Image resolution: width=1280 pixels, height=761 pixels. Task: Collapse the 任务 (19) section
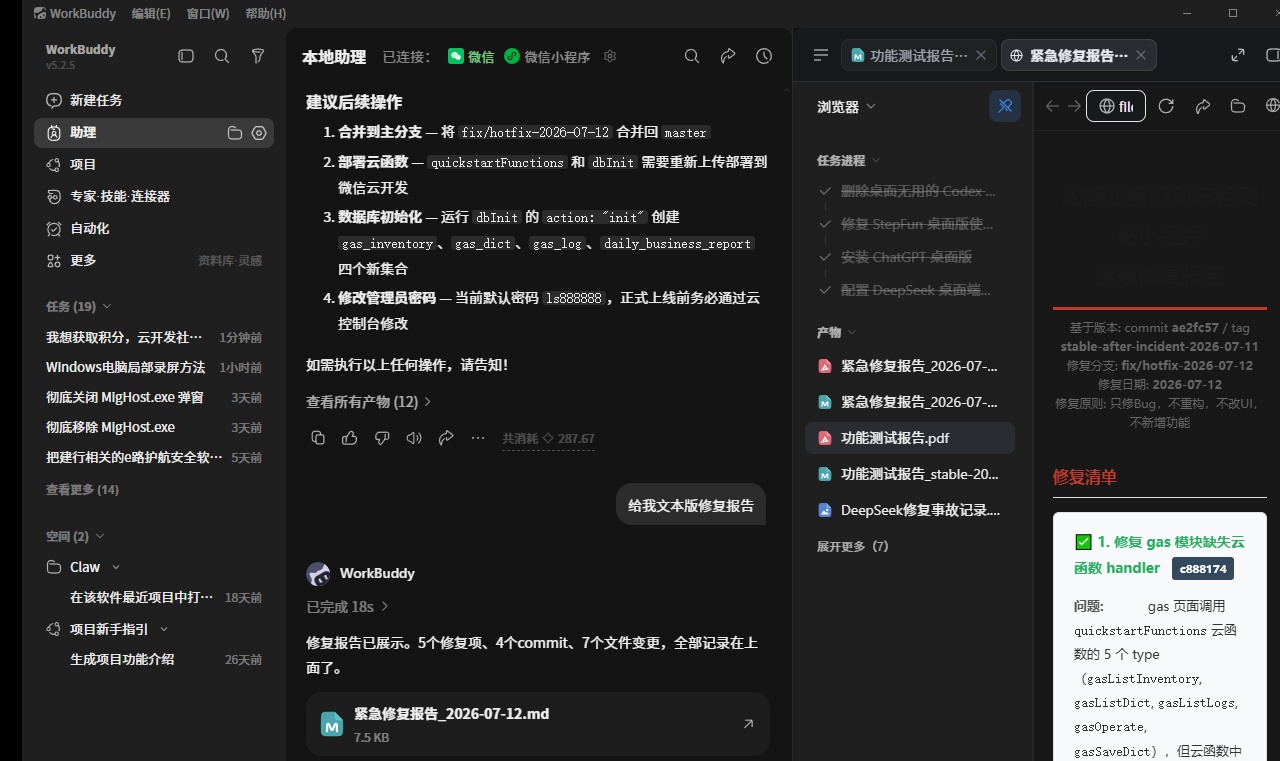pos(79,306)
